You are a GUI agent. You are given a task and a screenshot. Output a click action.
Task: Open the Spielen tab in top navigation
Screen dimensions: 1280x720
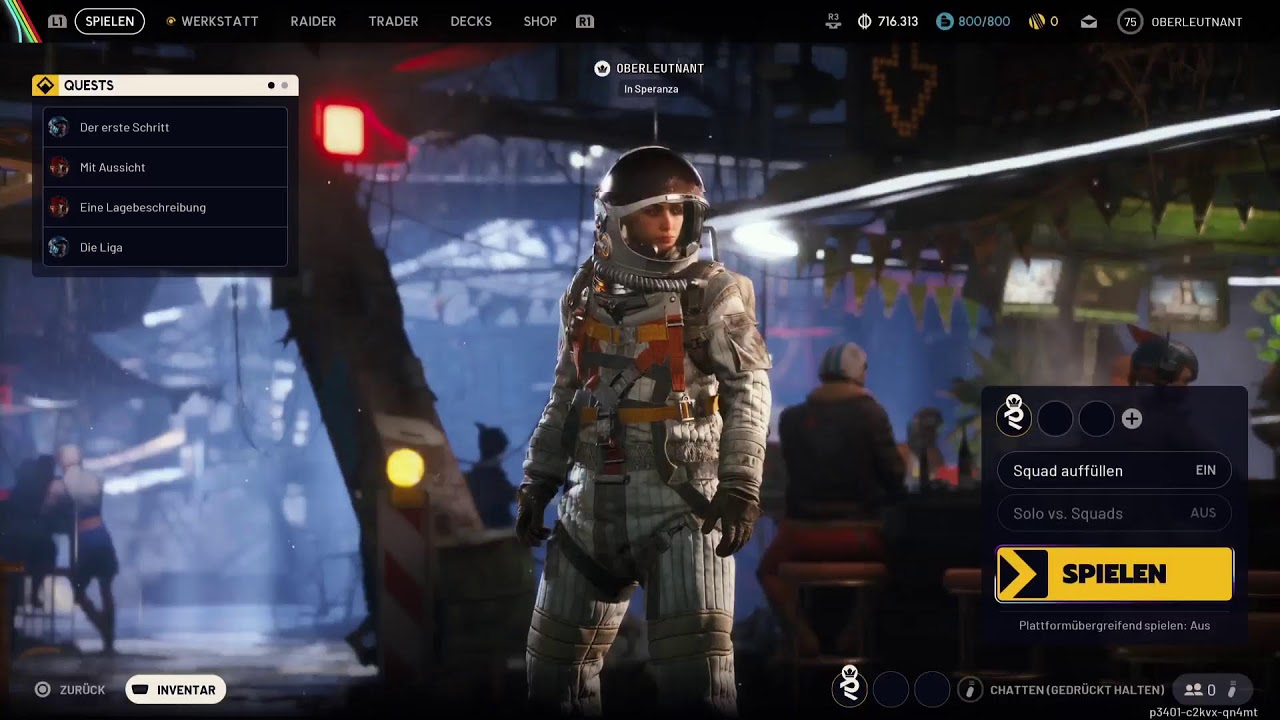point(110,21)
